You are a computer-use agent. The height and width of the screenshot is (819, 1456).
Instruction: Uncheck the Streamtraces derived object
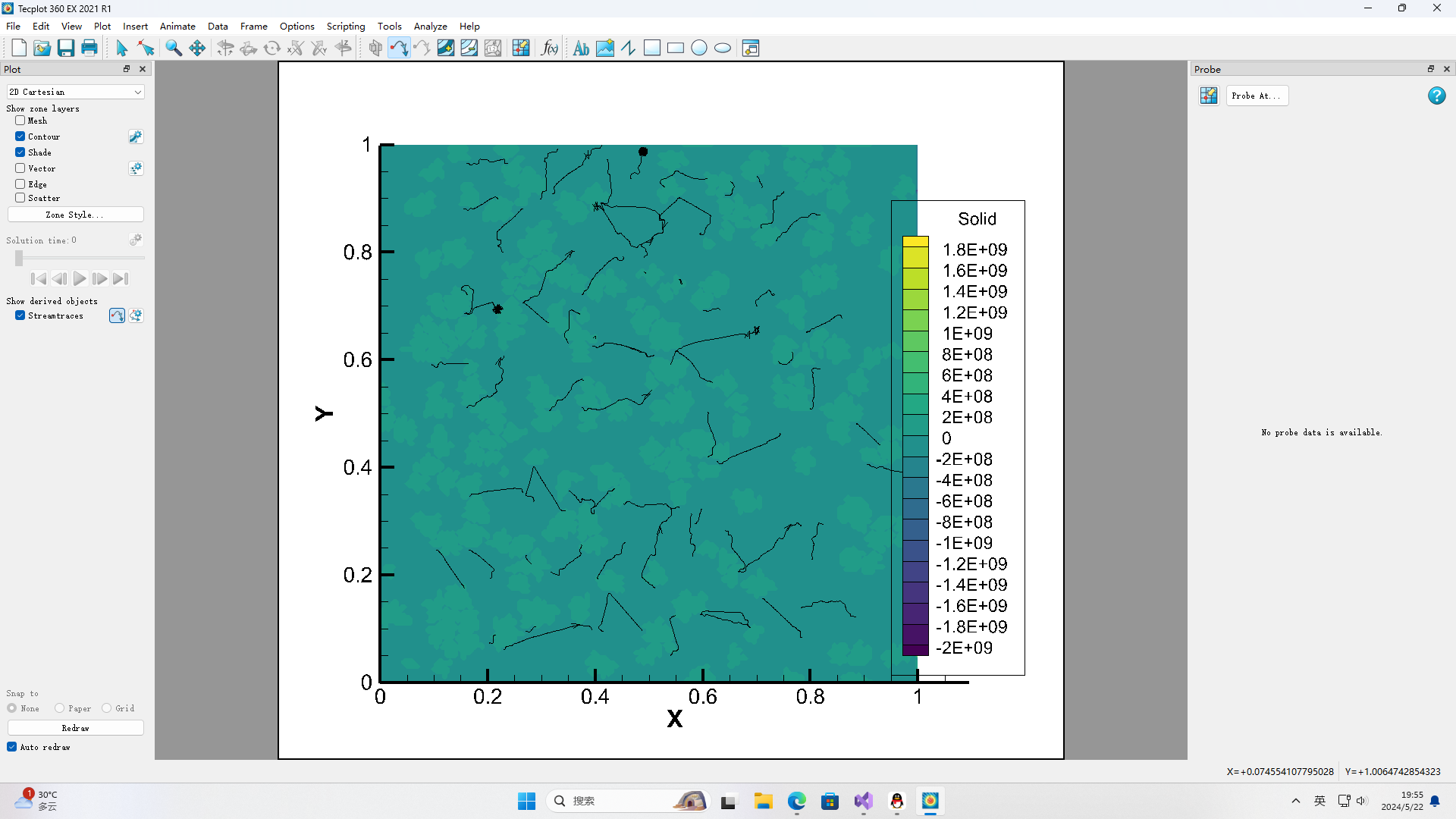(20, 315)
